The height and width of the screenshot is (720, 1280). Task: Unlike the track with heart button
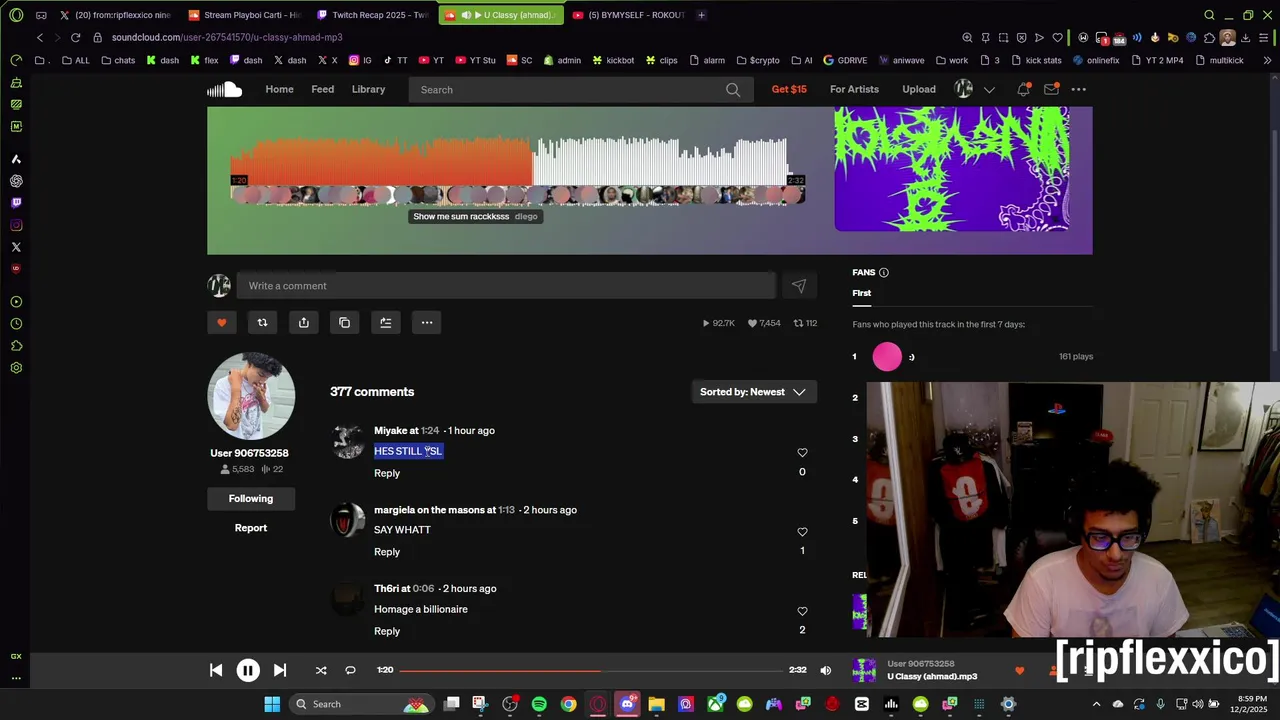click(x=222, y=322)
